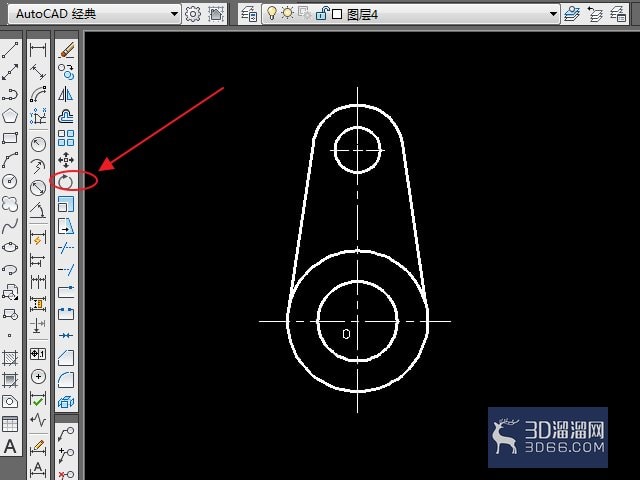Select the Point draw tool

[x=10, y=336]
